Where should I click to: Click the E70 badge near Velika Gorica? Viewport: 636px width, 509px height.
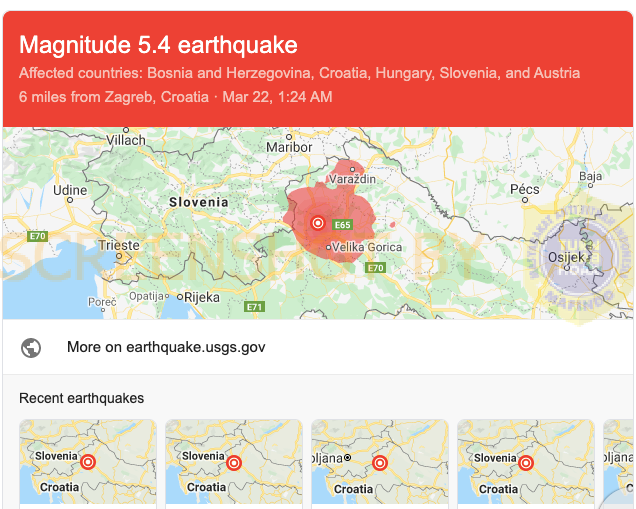click(375, 268)
